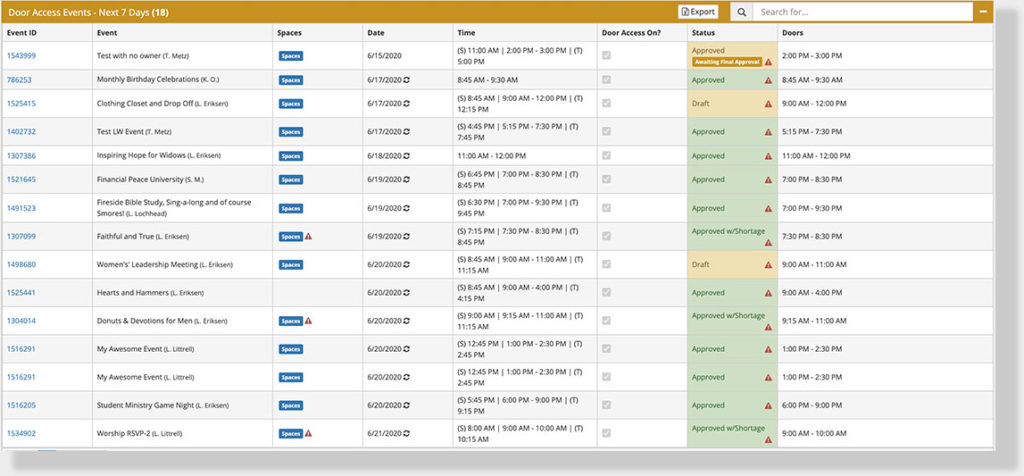Click Doors time 6:00 PM - 9:00 PM
This screenshot has height=476, width=1024.
(812, 405)
